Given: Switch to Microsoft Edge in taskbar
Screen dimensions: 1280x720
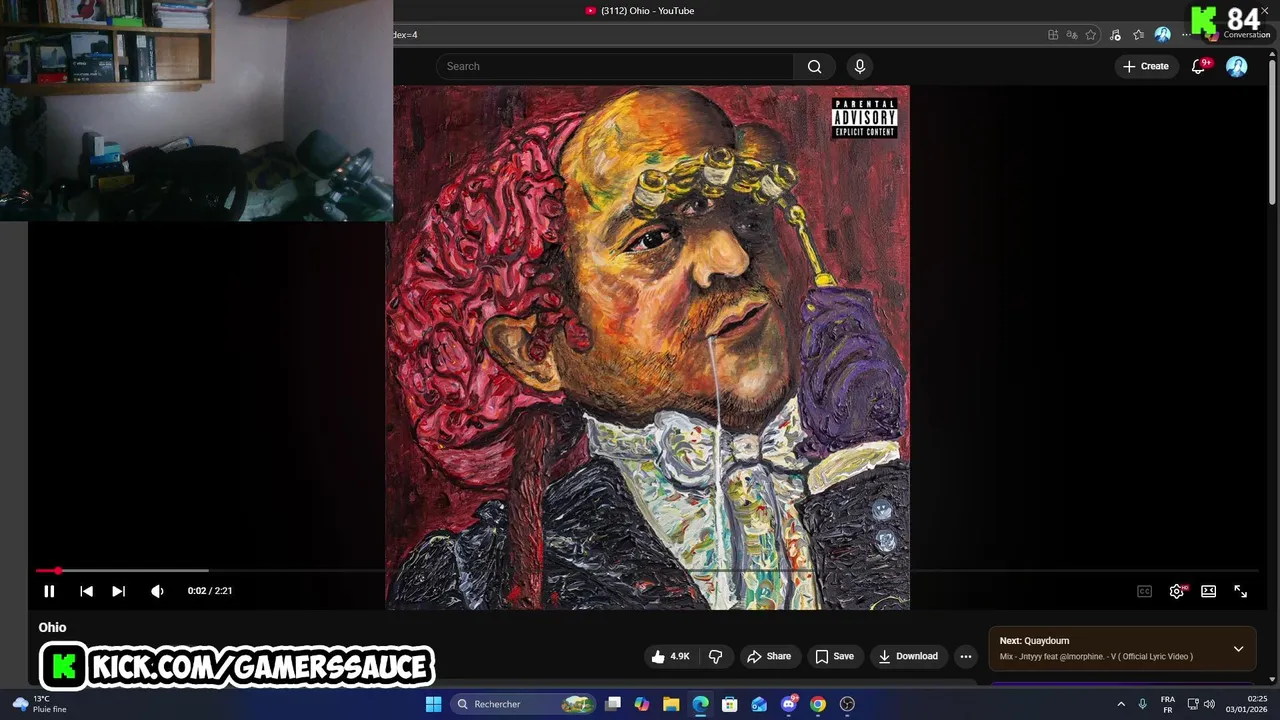Looking at the screenshot, I should tap(700, 704).
